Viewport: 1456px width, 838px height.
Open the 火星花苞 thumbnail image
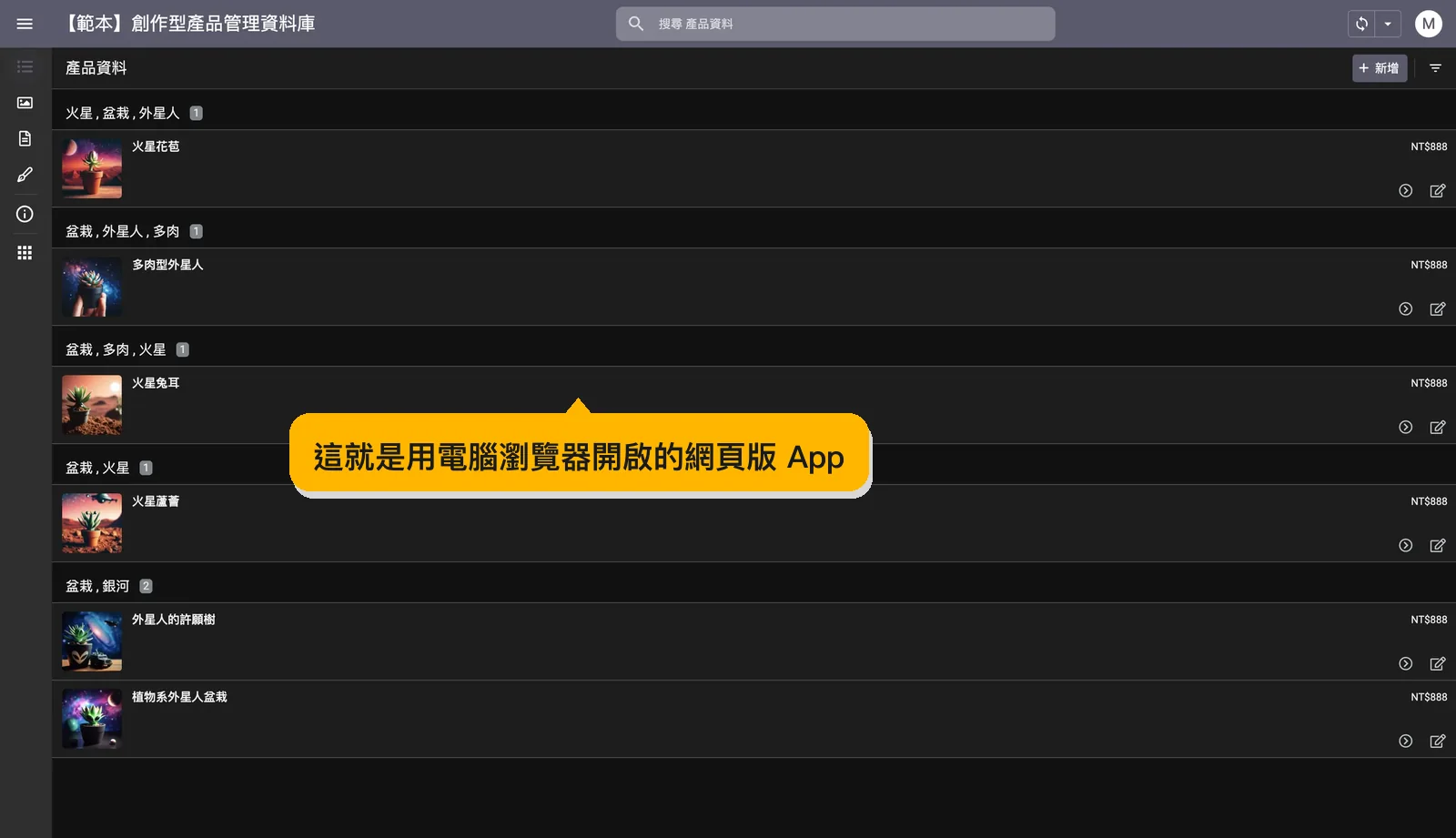click(x=92, y=168)
